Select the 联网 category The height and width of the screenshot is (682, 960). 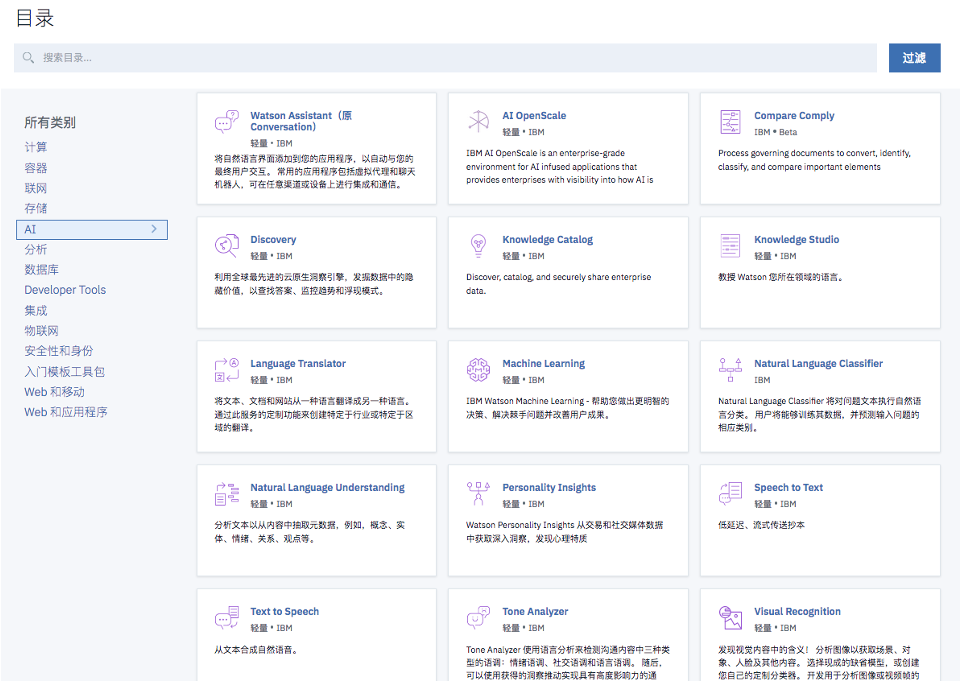(36, 188)
